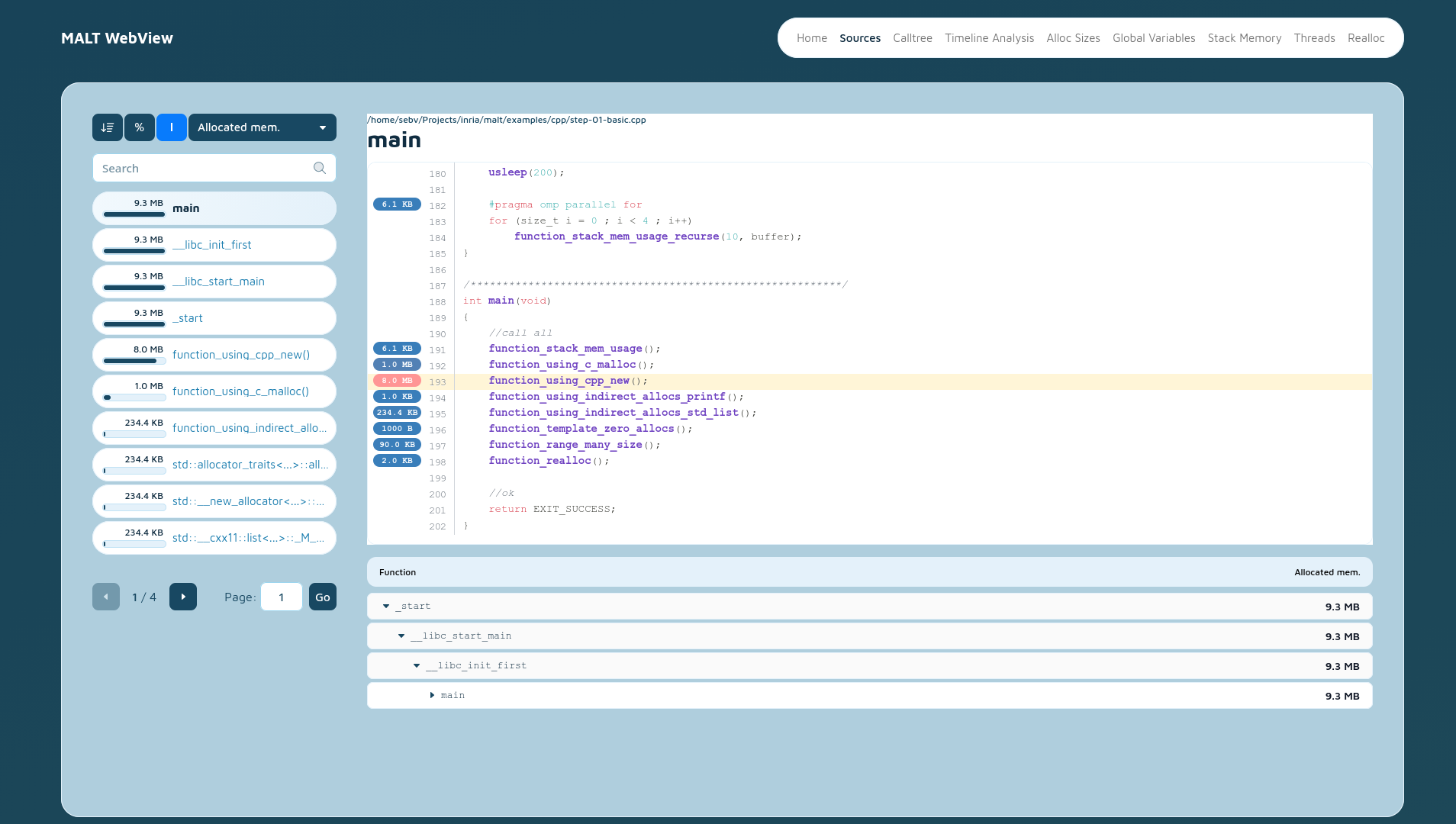This screenshot has height=824, width=1456.
Task: Click the 234.4 KB badge on line 195
Action: [398, 412]
